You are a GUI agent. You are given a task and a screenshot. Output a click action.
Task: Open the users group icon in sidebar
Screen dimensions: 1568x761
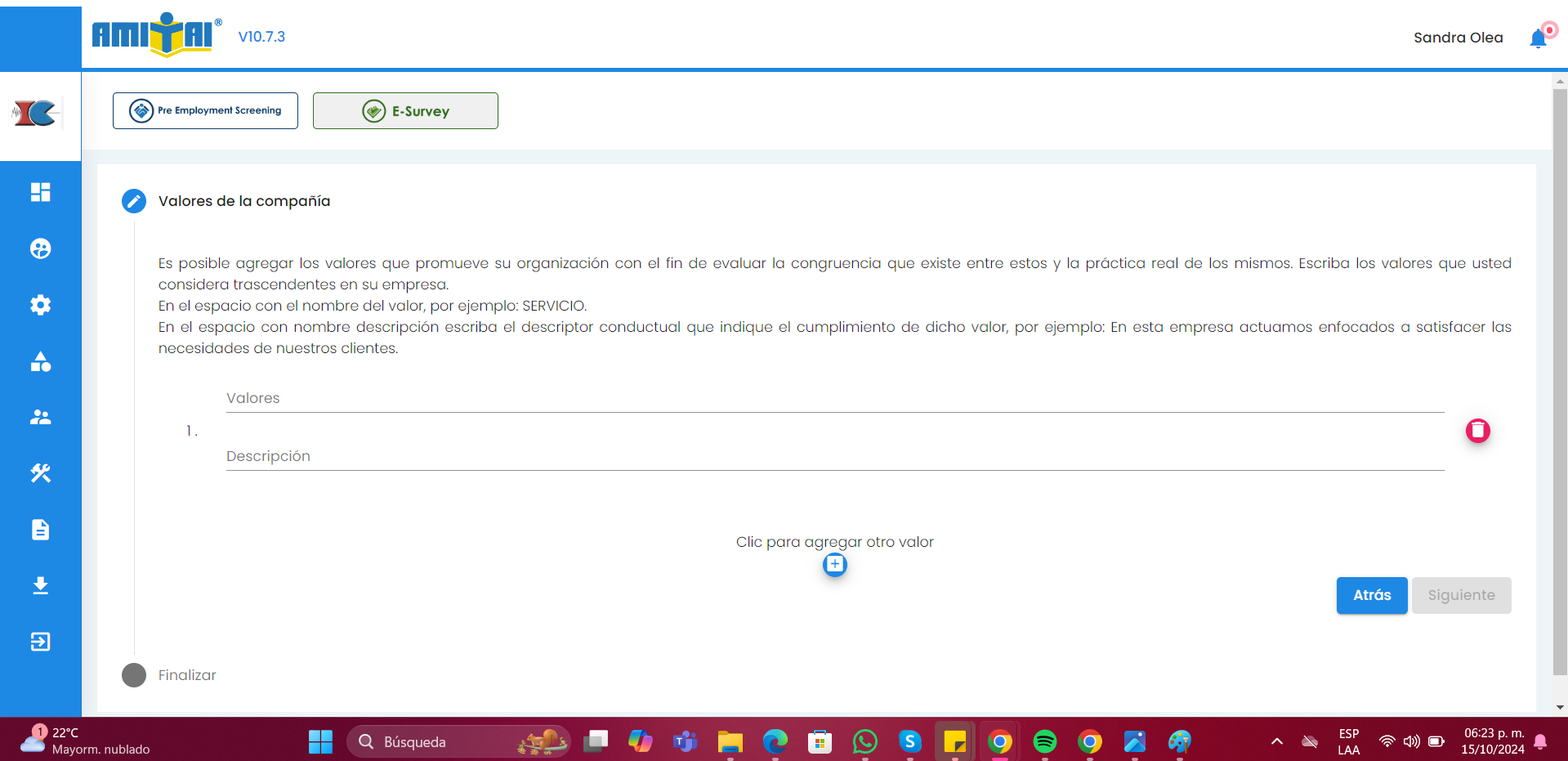[x=40, y=417]
